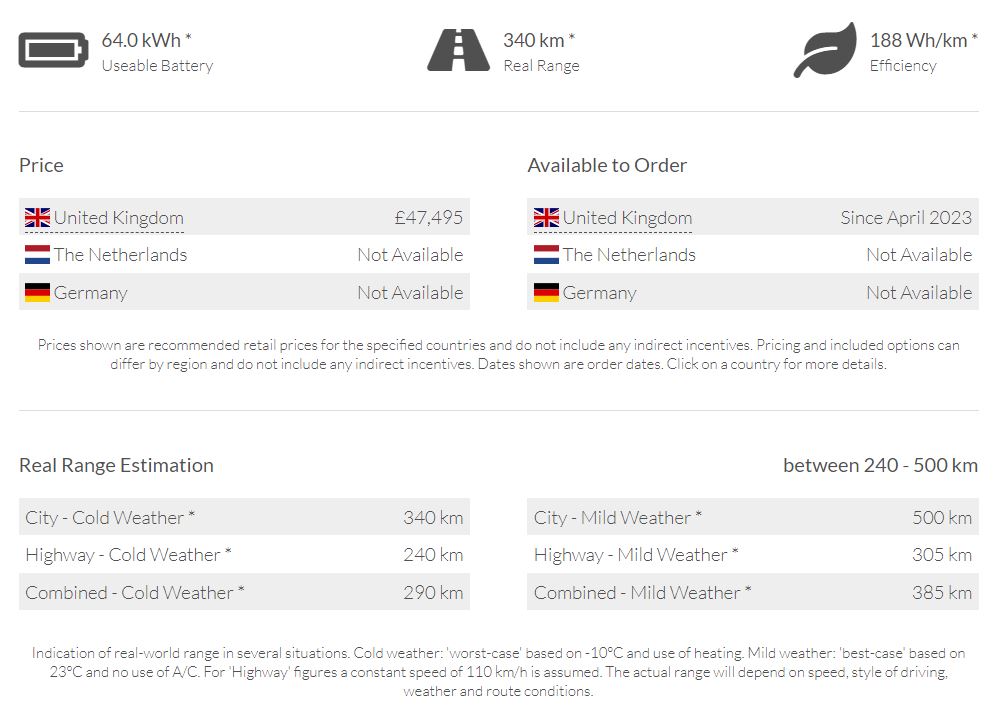Click the UK flag under Available to Order
Viewport: 1005px width, 705px height.
tap(546, 218)
